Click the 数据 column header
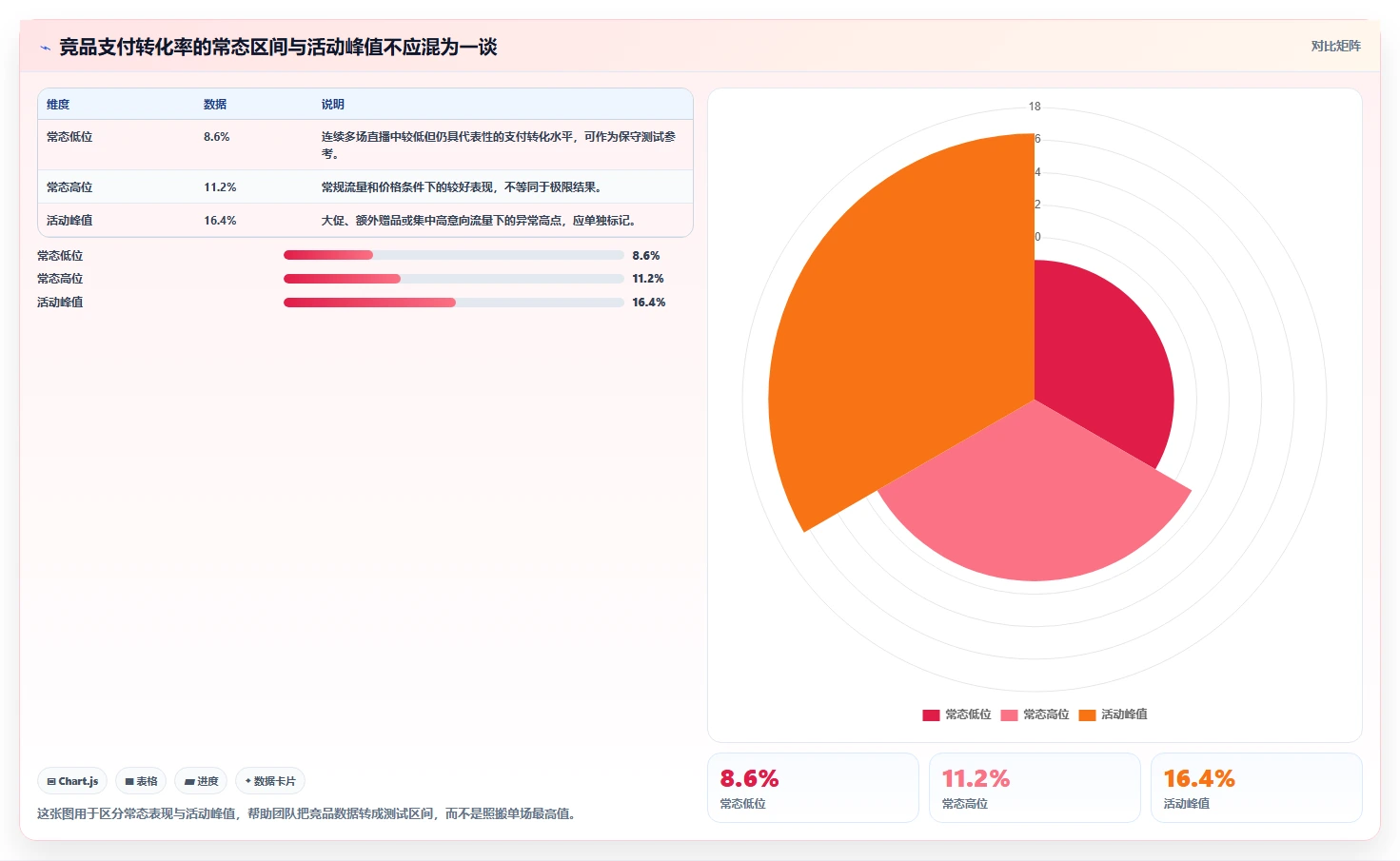This screenshot has width=1400, height=861. pyautogui.click(x=215, y=105)
